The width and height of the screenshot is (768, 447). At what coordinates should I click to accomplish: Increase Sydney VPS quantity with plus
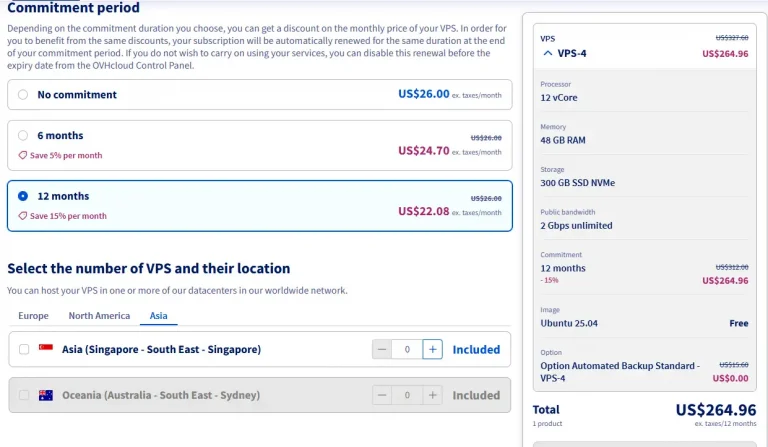tap(432, 395)
